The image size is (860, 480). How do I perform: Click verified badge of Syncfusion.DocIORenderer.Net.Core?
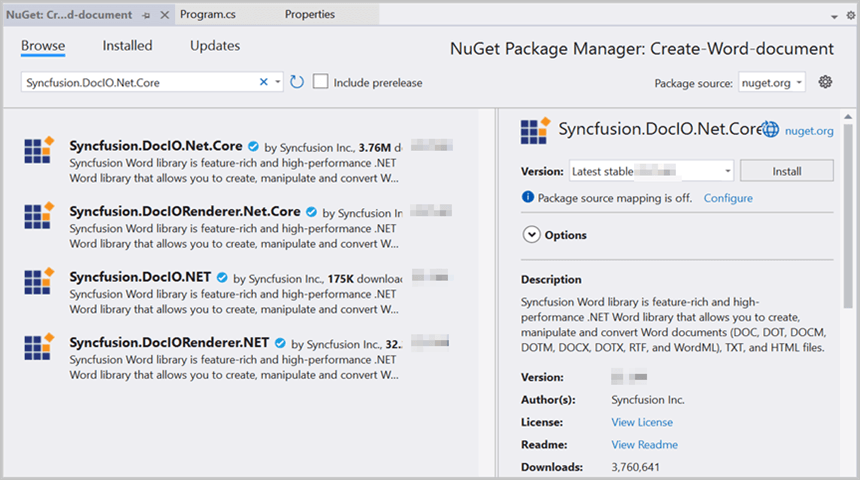311,212
